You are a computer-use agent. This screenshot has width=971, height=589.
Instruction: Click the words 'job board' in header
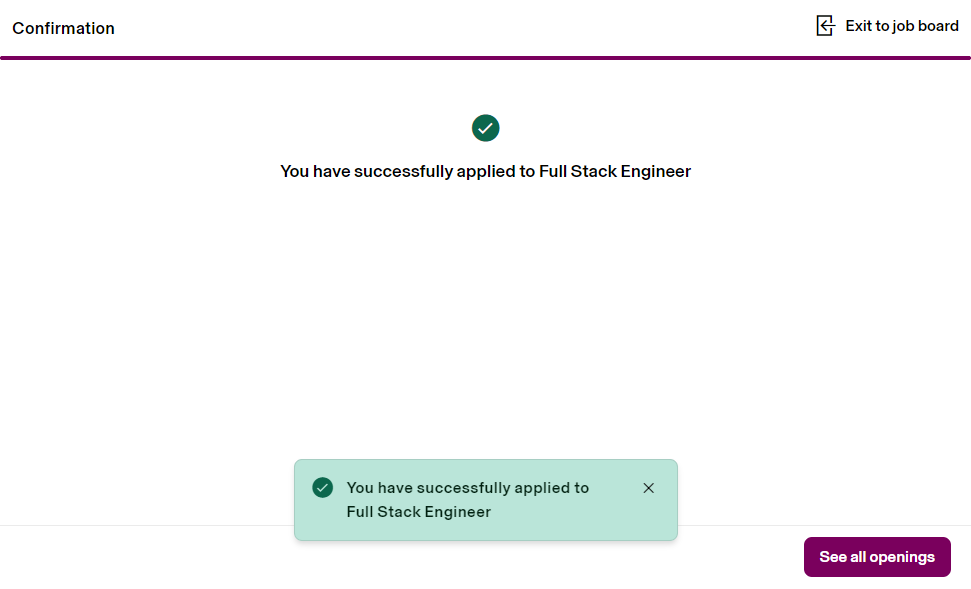925,26
